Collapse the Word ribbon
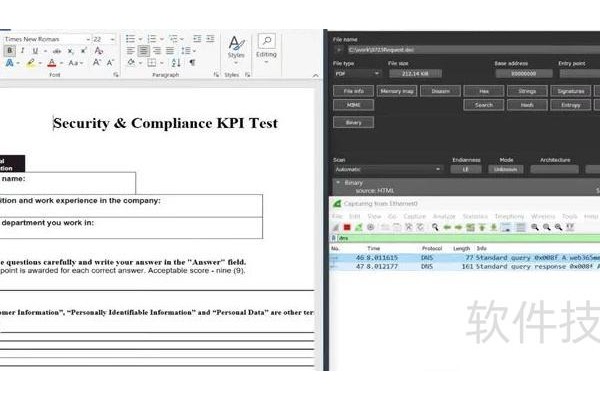Image resolution: width=600 pixels, height=400 pixels. pos(316,75)
